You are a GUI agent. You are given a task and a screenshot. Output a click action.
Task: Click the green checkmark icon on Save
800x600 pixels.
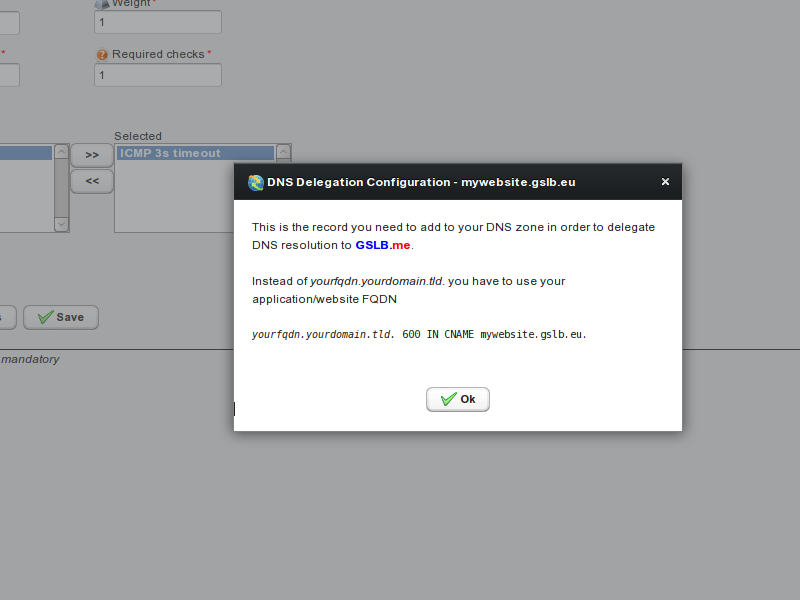click(x=45, y=317)
